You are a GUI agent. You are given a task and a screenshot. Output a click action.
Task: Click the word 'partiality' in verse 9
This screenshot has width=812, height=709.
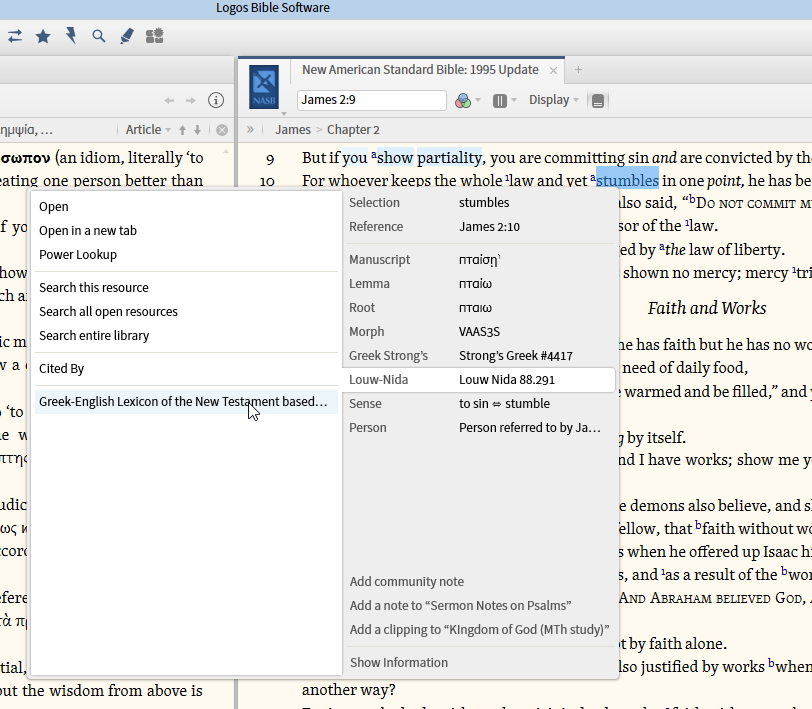point(450,158)
